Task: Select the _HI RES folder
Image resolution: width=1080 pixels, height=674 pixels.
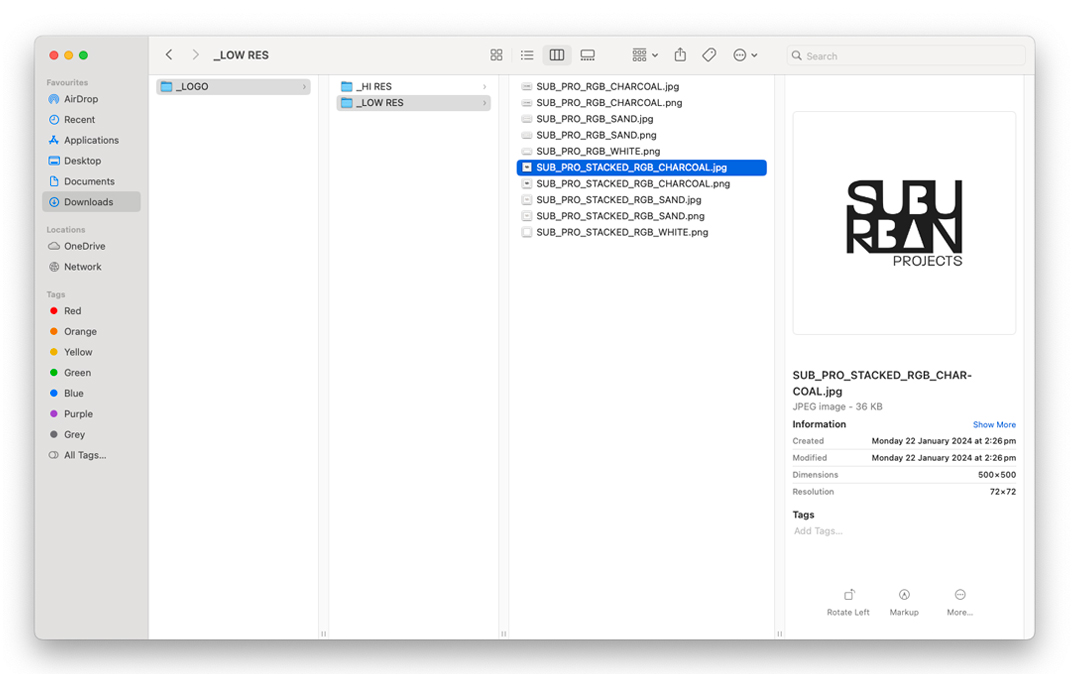Action: tap(413, 87)
